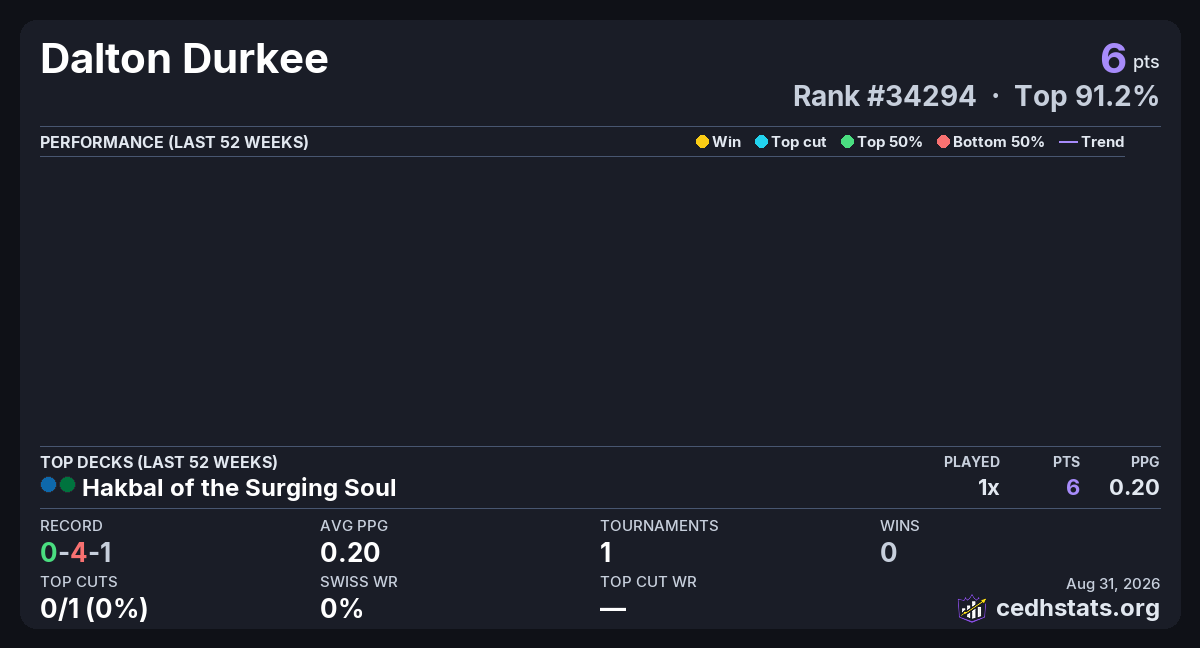The height and width of the screenshot is (648, 1200).
Task: Sort by the PPG column header
Action: (x=1145, y=462)
